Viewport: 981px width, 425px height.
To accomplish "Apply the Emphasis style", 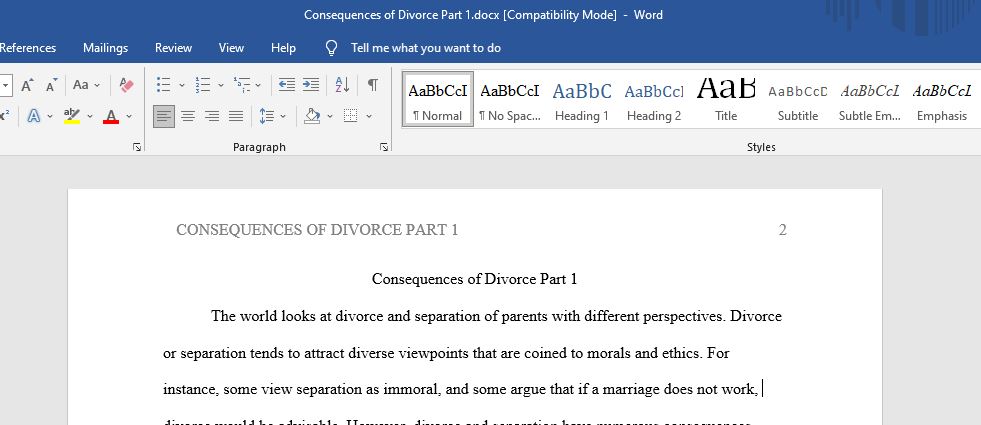I will (942, 99).
